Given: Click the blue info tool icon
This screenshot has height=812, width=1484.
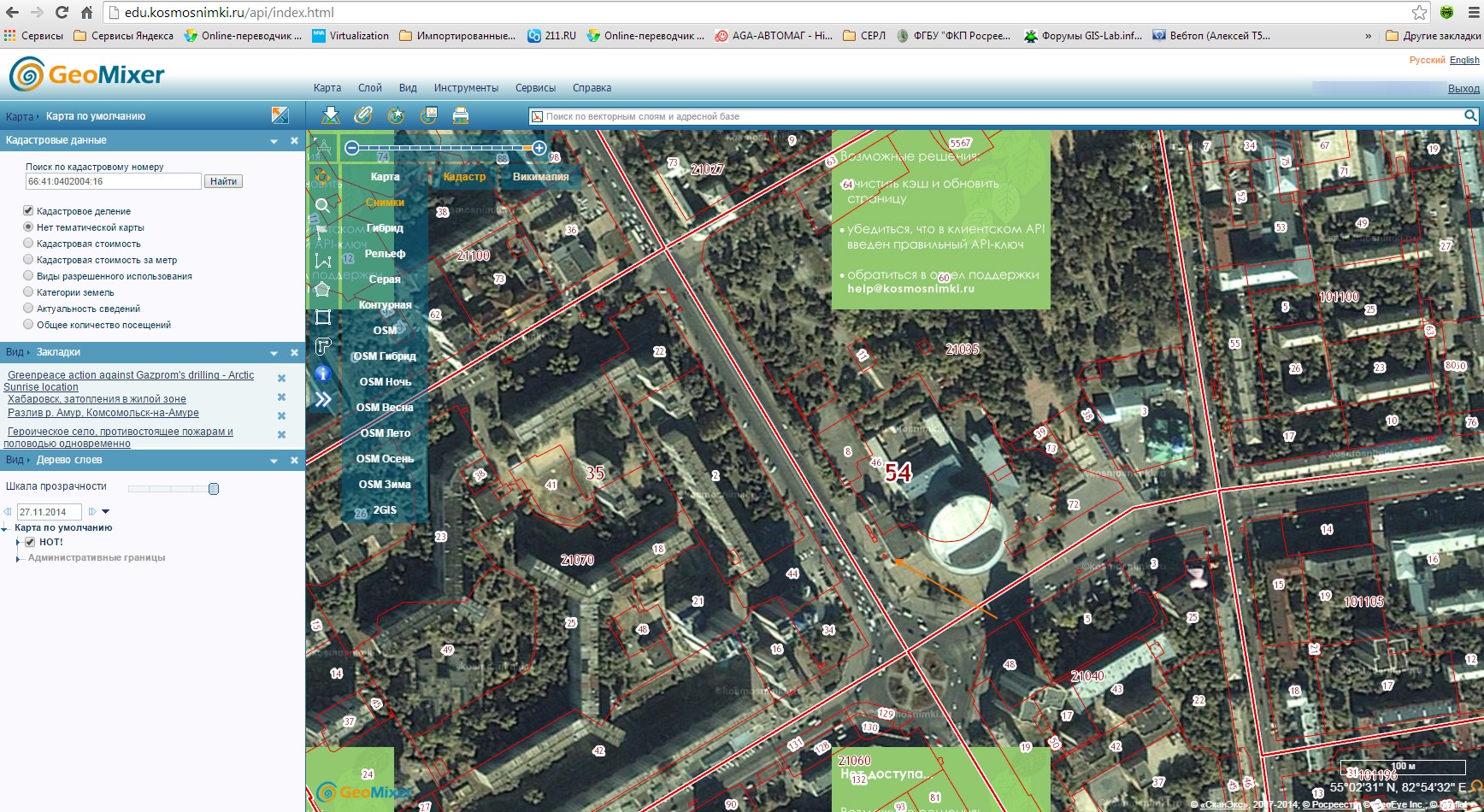Looking at the screenshot, I should pyautogui.click(x=322, y=373).
